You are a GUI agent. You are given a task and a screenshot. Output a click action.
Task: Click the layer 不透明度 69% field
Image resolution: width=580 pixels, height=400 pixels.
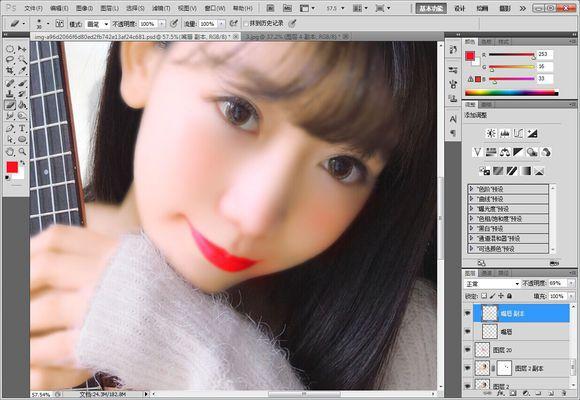point(557,283)
